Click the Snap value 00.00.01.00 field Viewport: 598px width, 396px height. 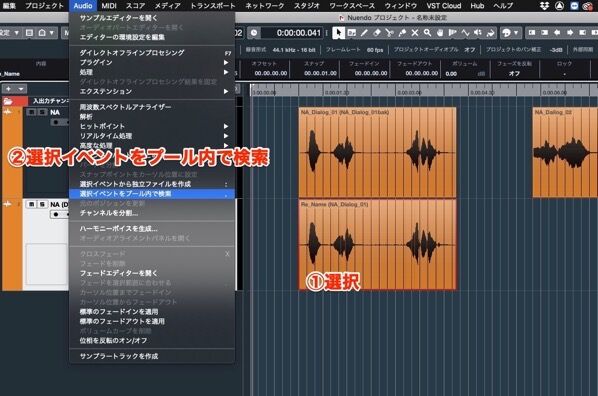tap(320, 73)
